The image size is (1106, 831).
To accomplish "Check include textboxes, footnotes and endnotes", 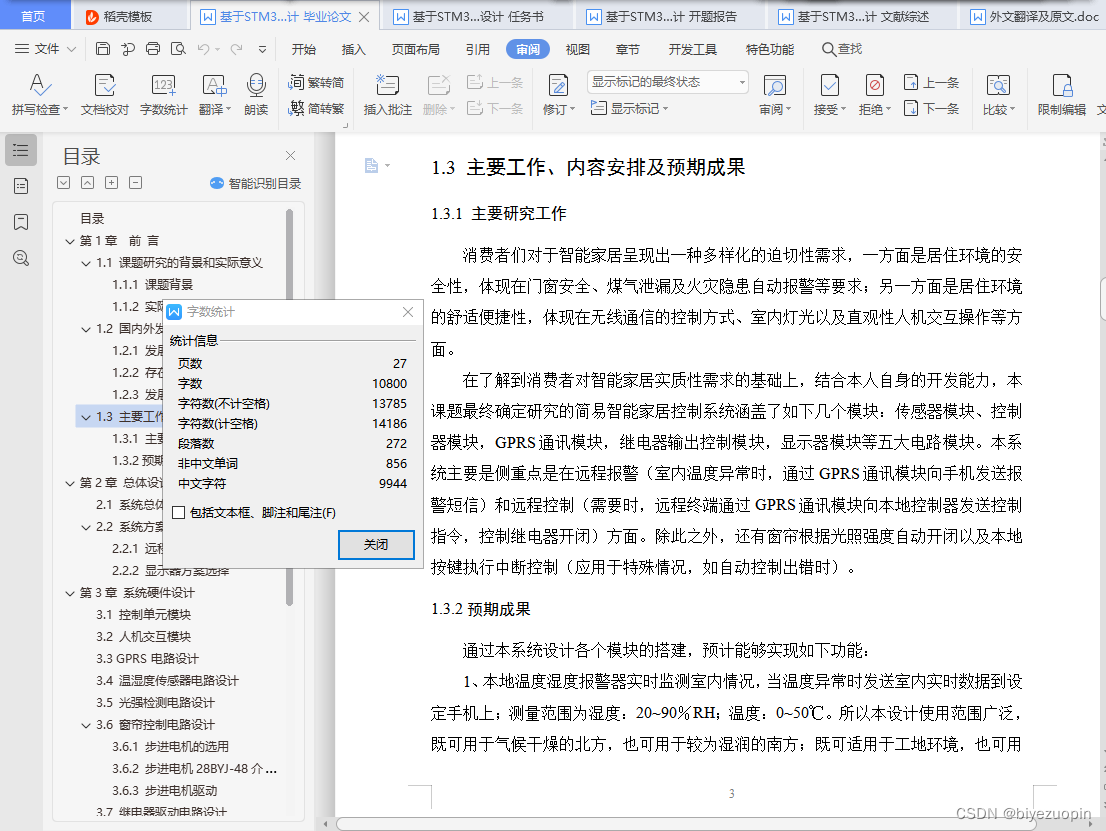I will (x=178, y=513).
